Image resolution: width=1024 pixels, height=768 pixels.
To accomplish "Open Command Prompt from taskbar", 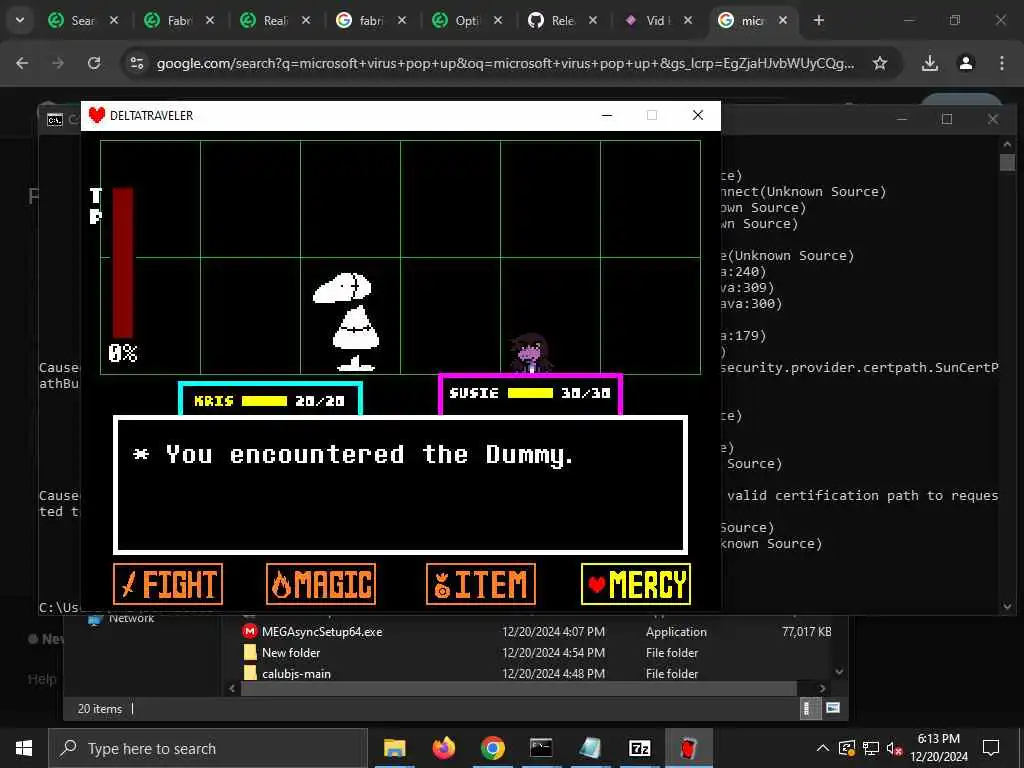I will click(541, 748).
